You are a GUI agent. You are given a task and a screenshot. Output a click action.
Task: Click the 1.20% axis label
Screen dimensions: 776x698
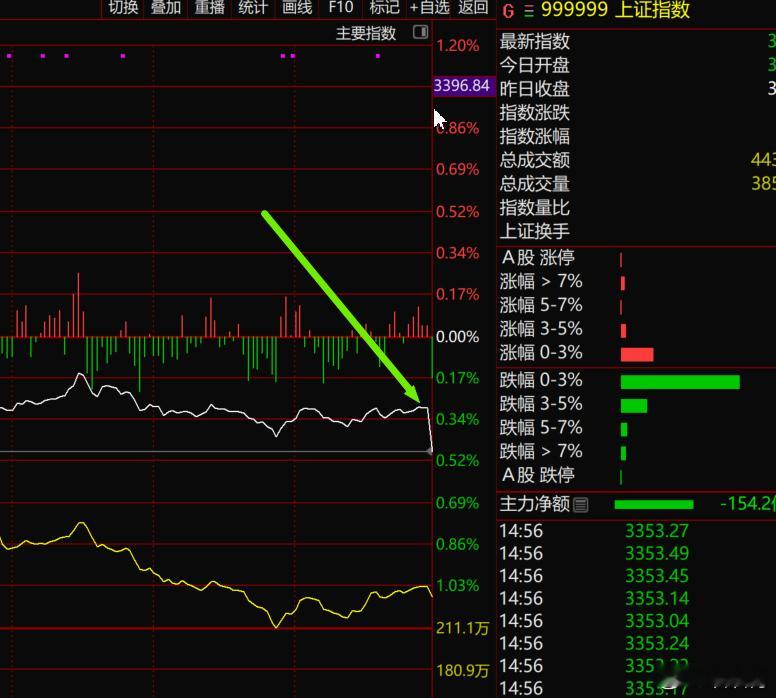(457, 46)
